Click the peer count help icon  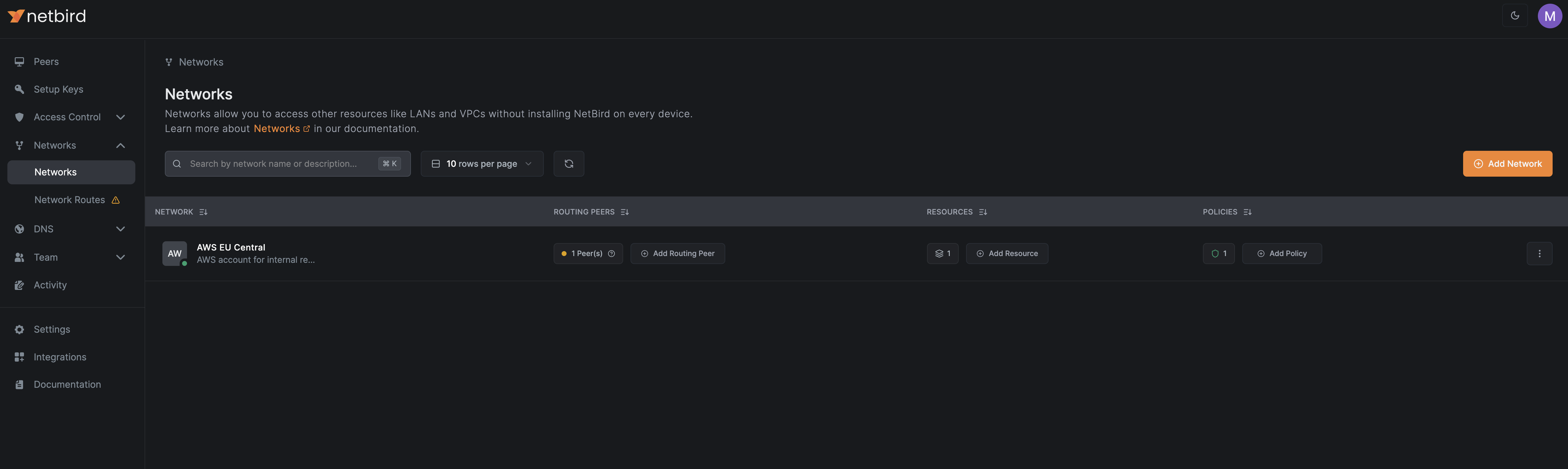coord(611,253)
